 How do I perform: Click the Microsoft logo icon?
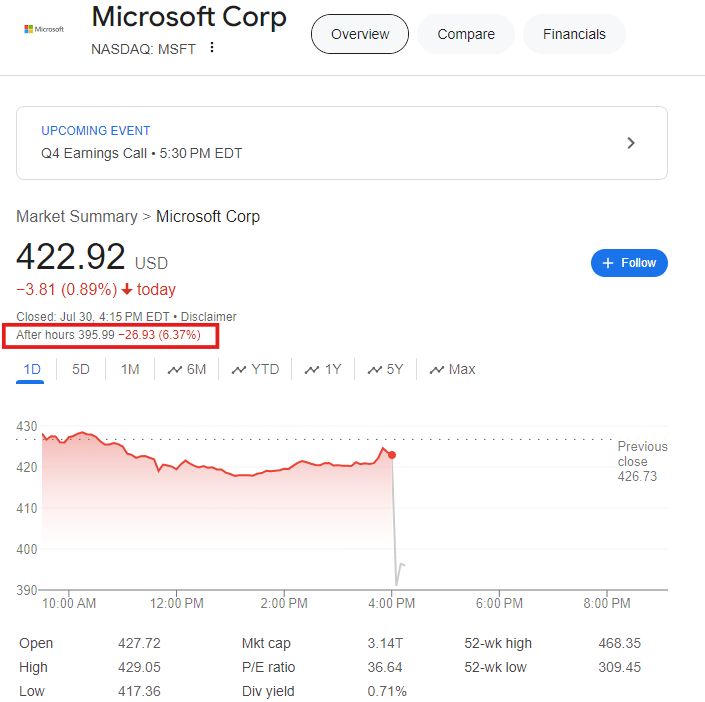pyautogui.click(x=43, y=30)
